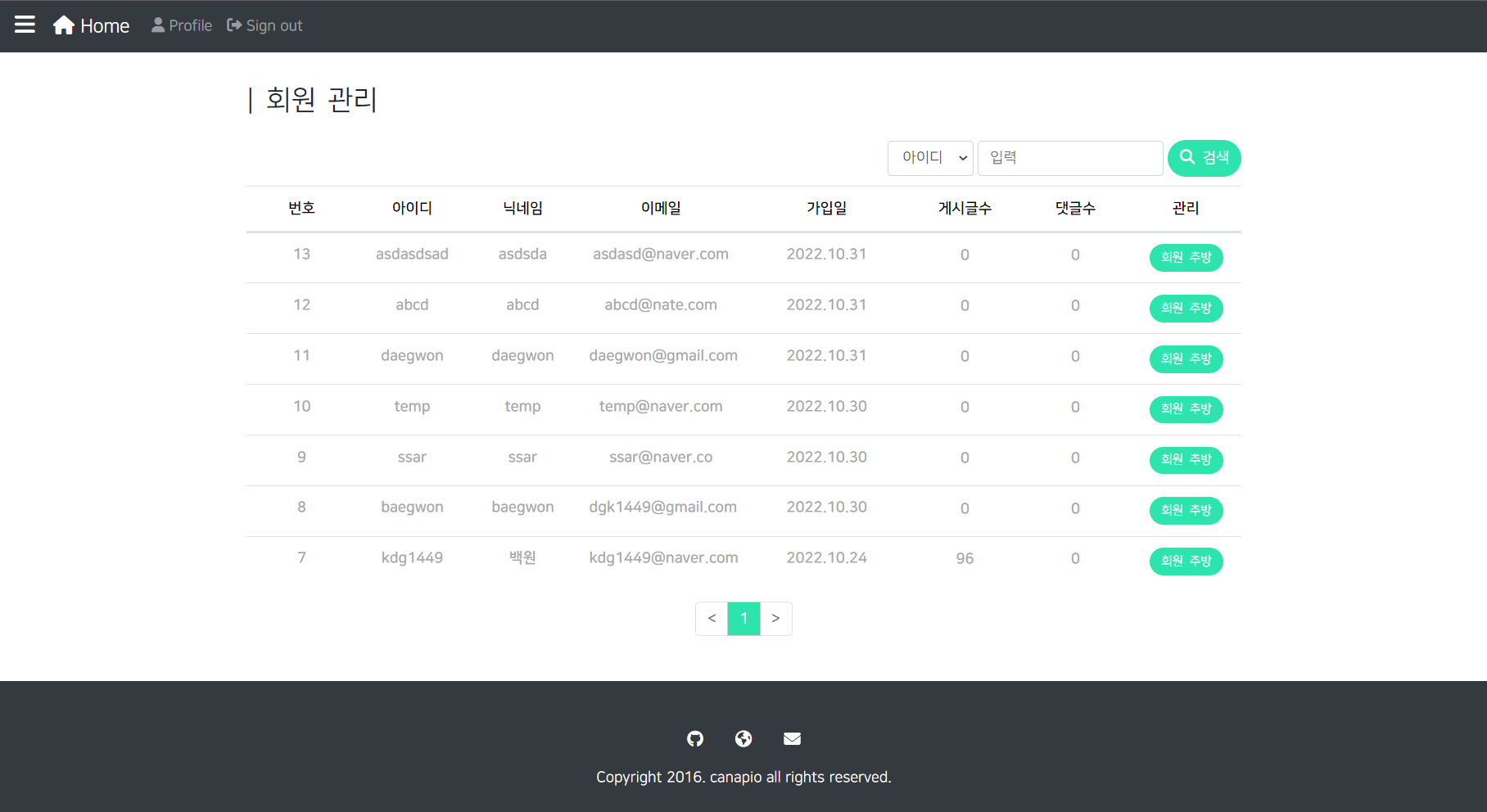Open the 아이디 search filter dropdown
This screenshot has height=812, width=1487.
point(929,158)
